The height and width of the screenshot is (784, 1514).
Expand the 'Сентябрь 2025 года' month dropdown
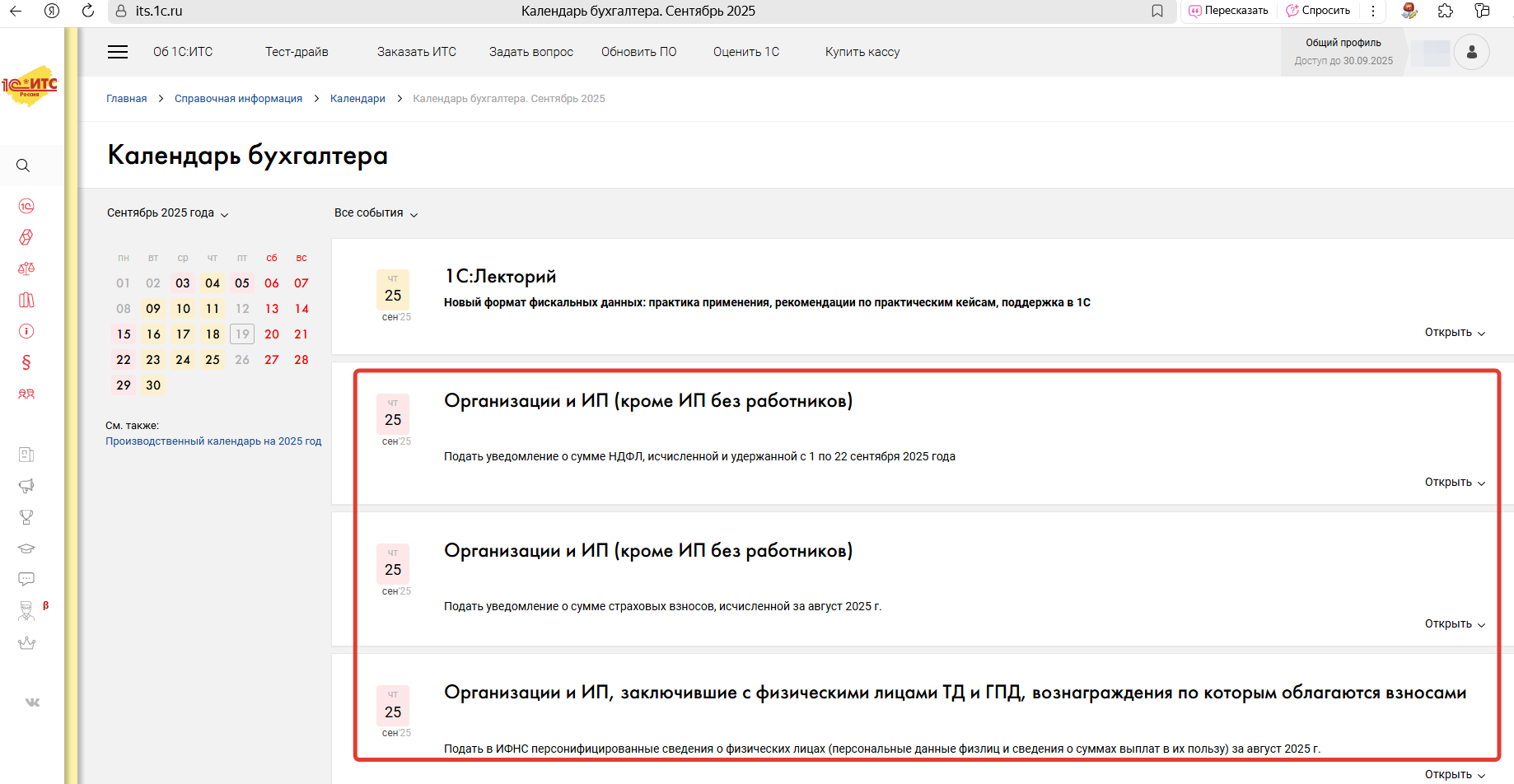tap(167, 213)
